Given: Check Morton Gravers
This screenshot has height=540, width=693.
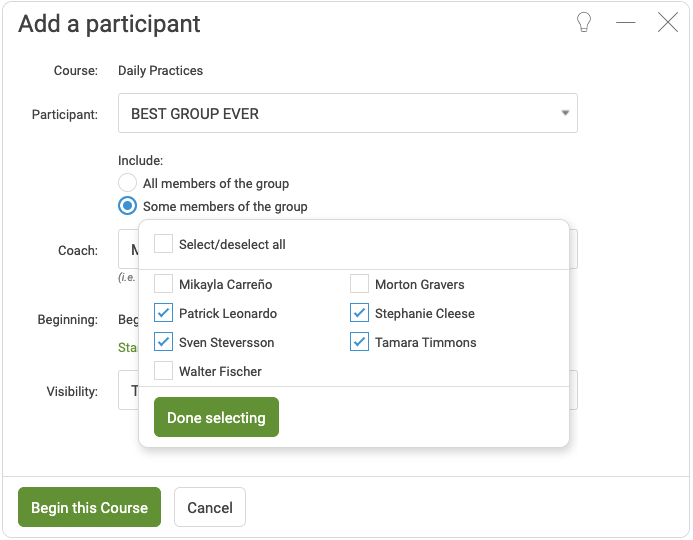Looking at the screenshot, I should click(x=359, y=284).
